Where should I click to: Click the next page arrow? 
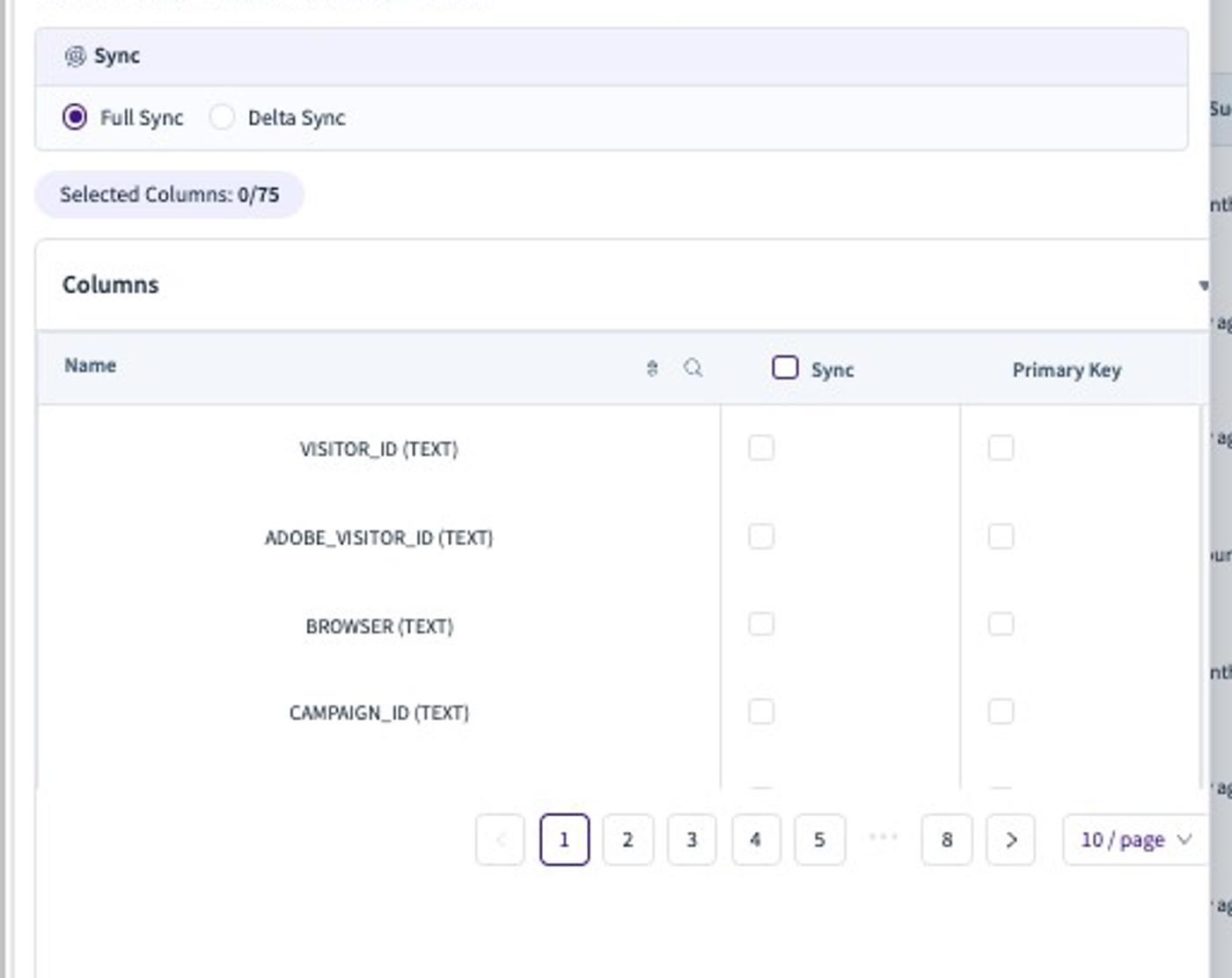tap(1011, 840)
